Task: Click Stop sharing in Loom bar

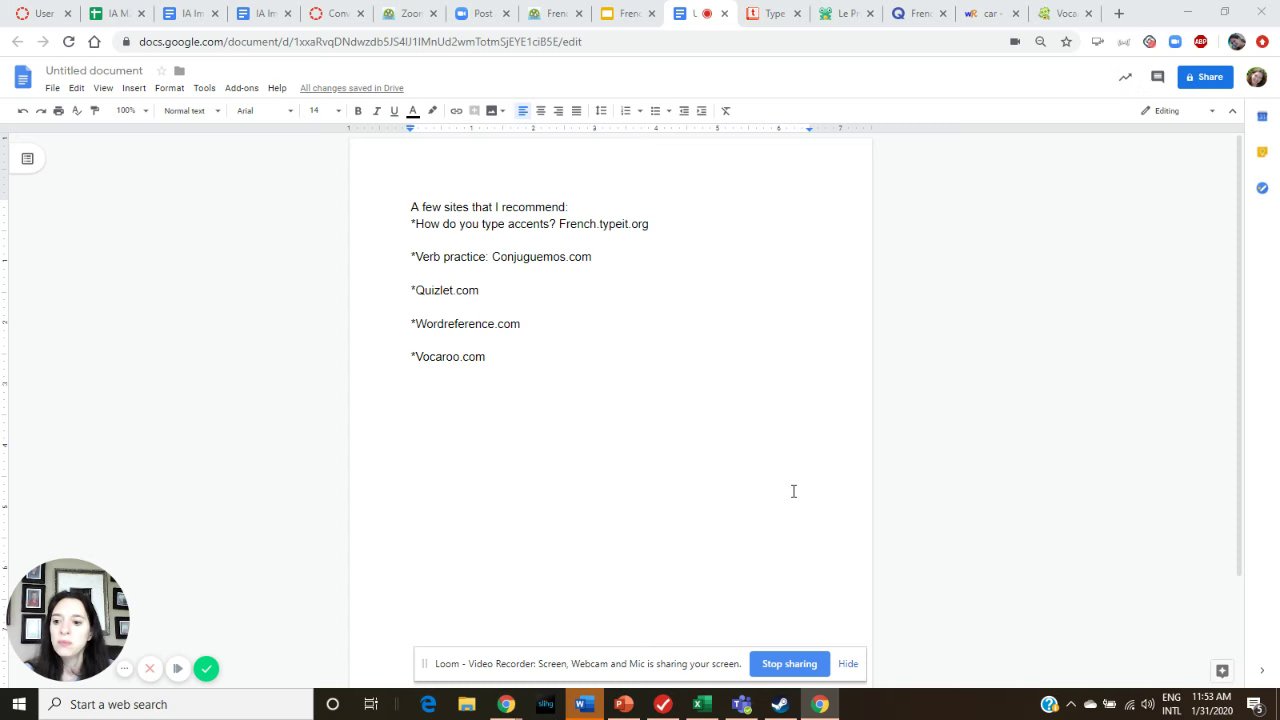Action: (789, 664)
